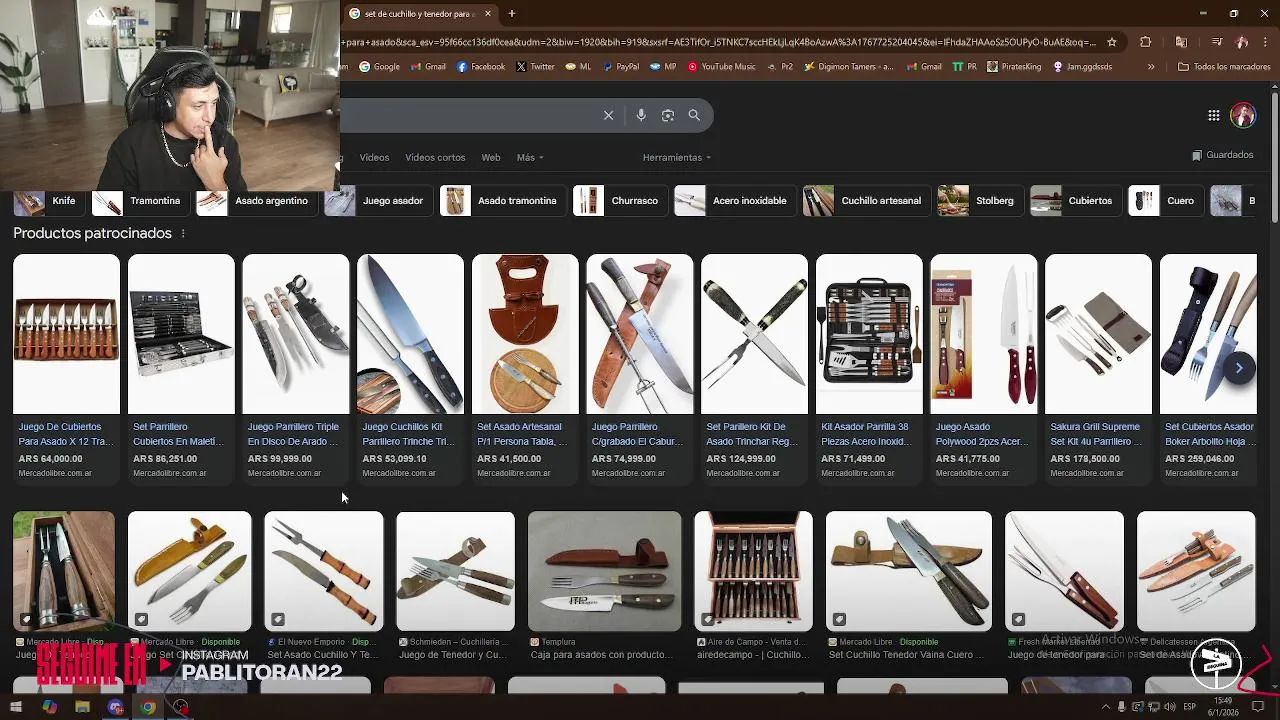Open the 'Todos los marcadores' folder
The image size is (1280, 720).
1224,67
